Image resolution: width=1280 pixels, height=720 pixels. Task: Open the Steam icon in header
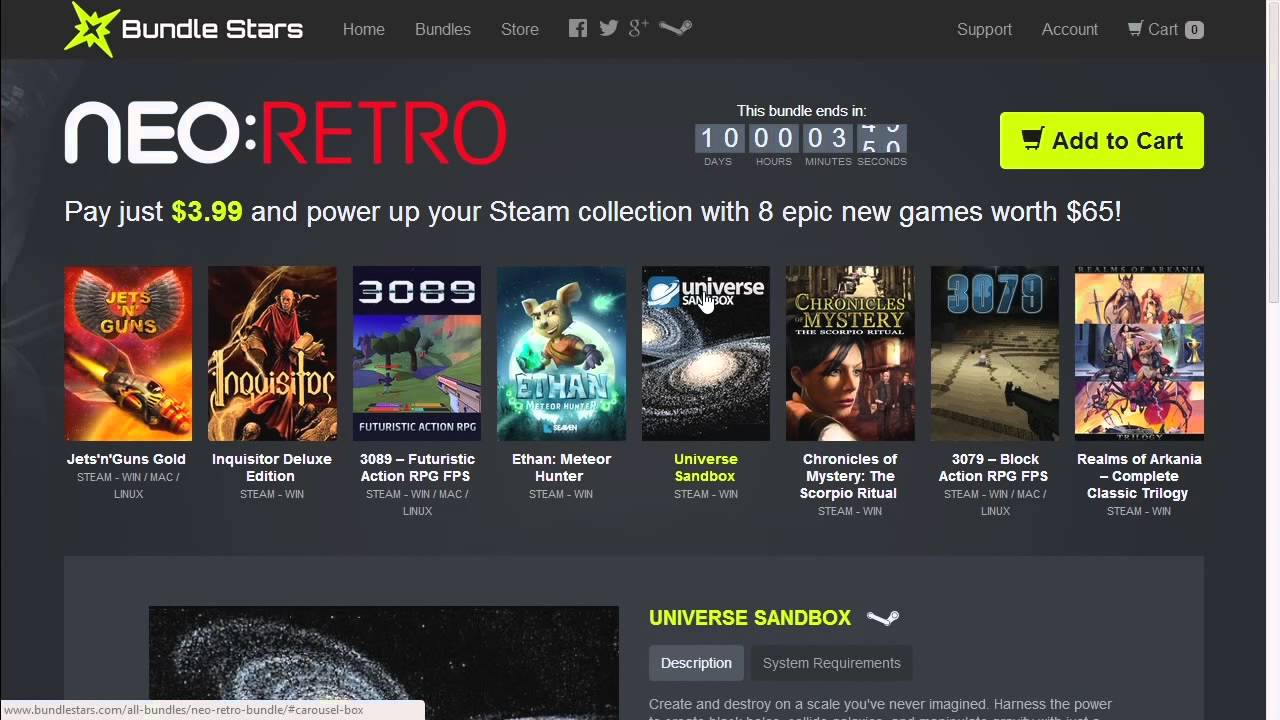click(675, 28)
